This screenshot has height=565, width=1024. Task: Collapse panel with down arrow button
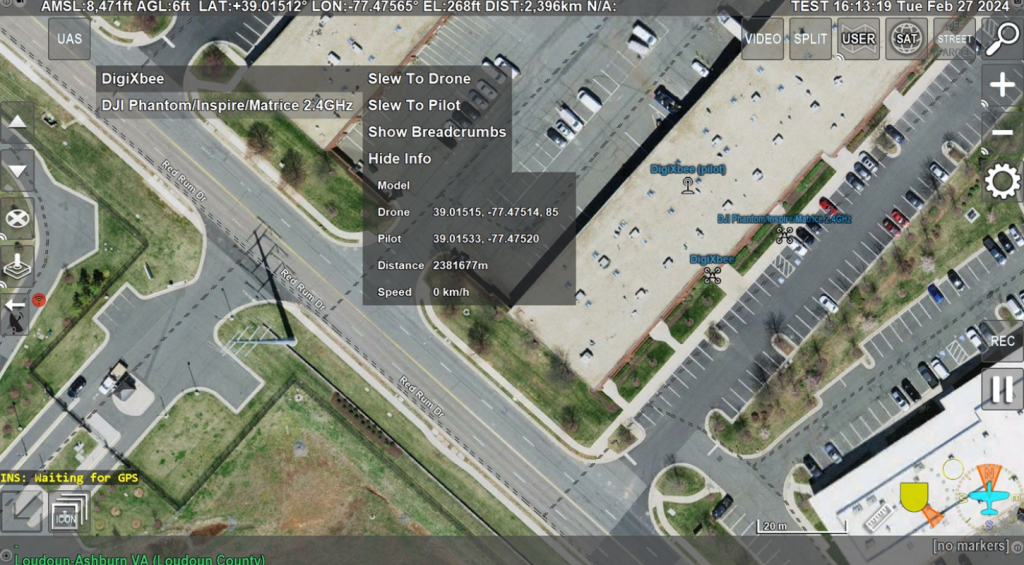tap(17, 170)
